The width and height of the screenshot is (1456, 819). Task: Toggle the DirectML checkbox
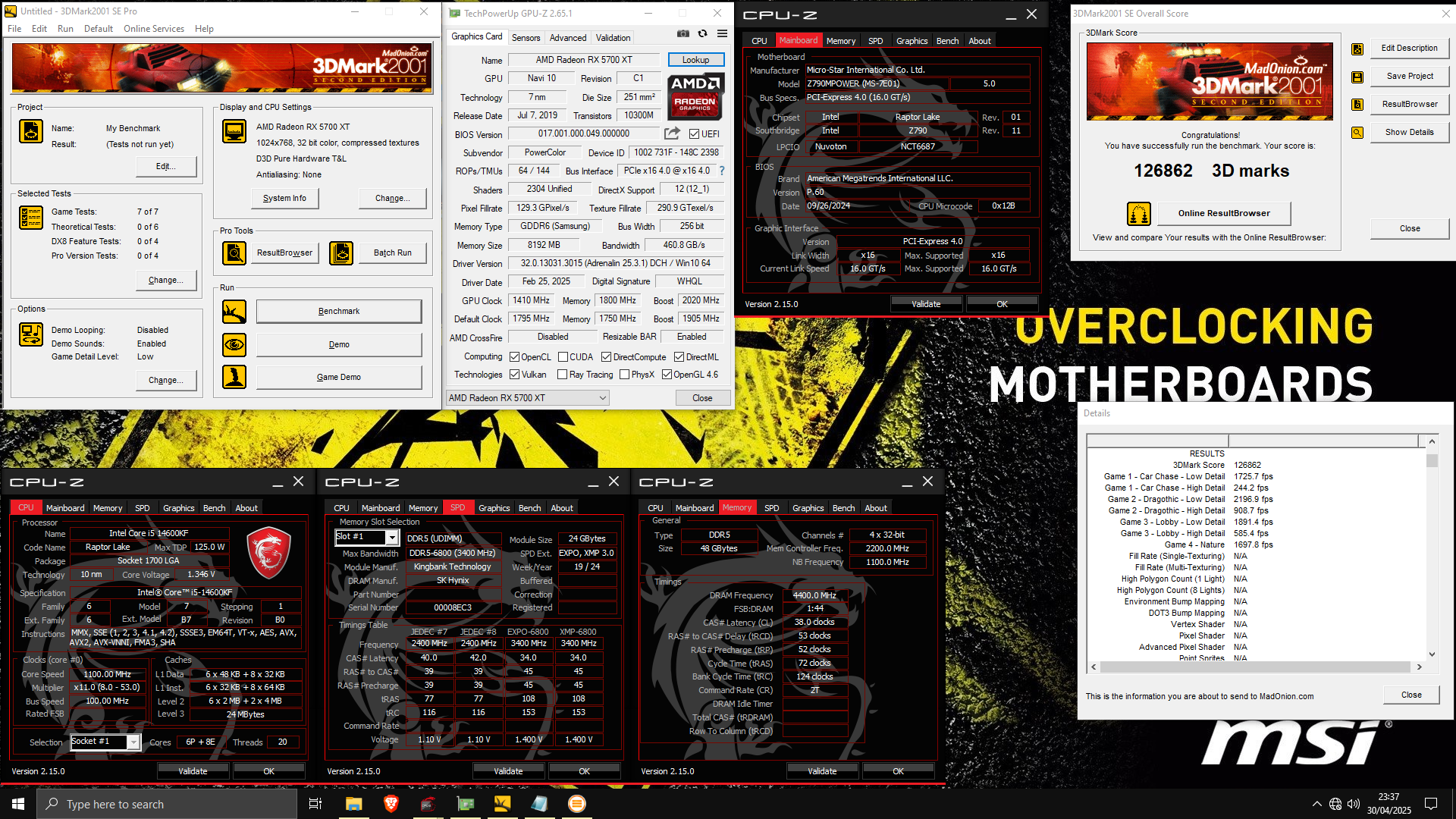[679, 357]
